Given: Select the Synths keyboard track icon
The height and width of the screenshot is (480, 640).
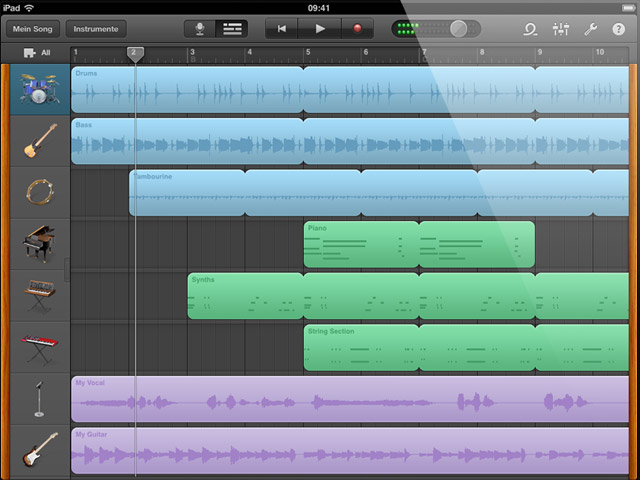Looking at the screenshot, I should click(40, 296).
